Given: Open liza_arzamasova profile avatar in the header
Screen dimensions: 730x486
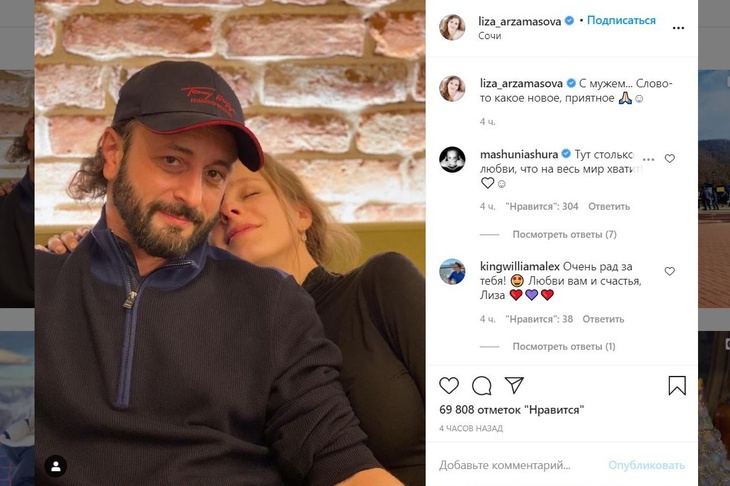Looking at the screenshot, I should 452,27.
